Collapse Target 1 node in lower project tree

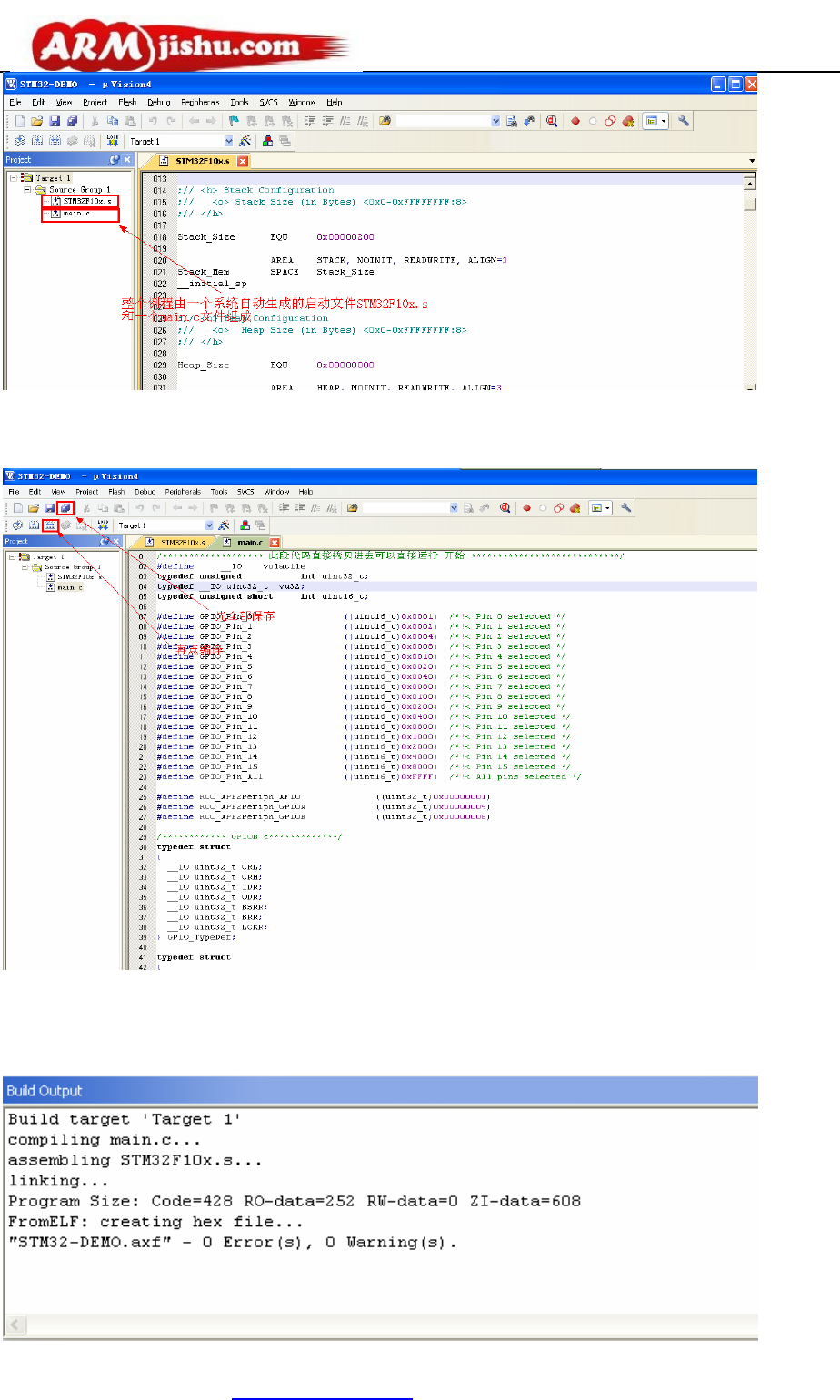(12, 556)
